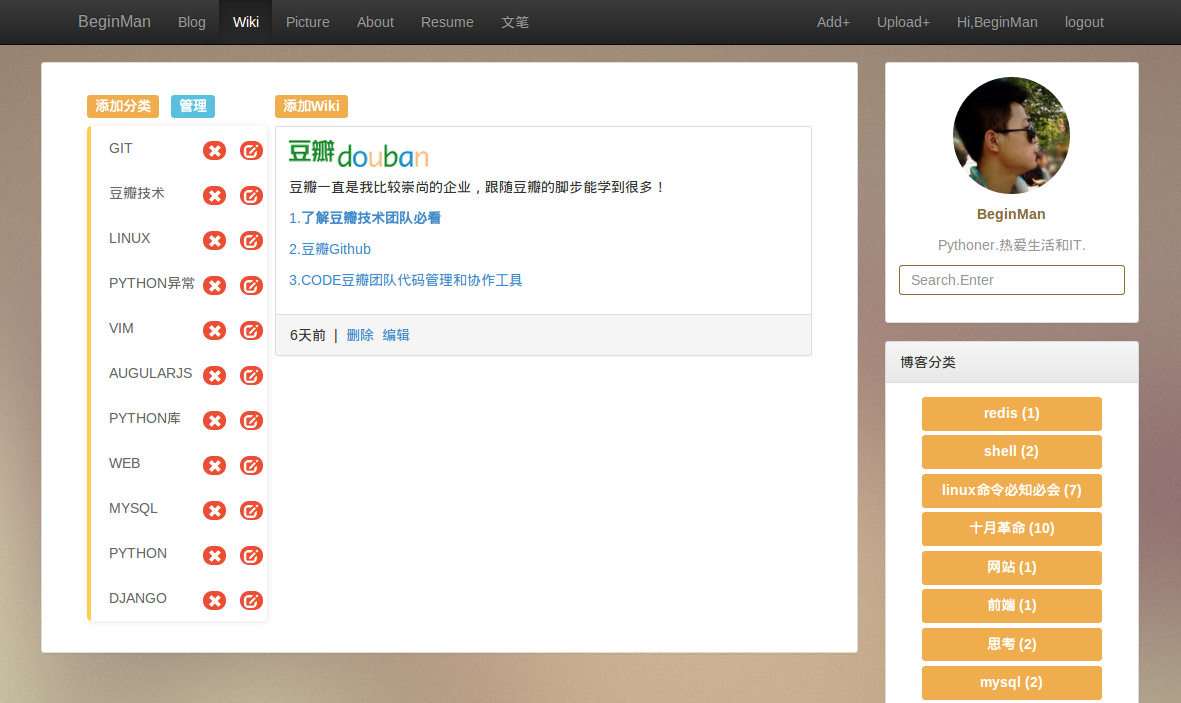Edit the GIT category

coord(251,151)
